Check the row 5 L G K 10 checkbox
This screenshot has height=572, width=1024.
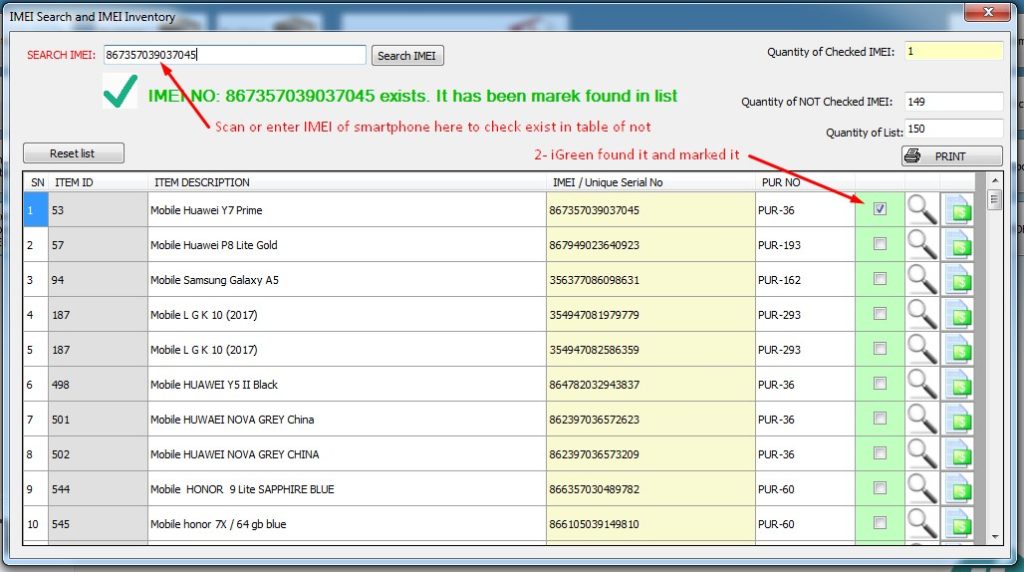(x=880, y=349)
